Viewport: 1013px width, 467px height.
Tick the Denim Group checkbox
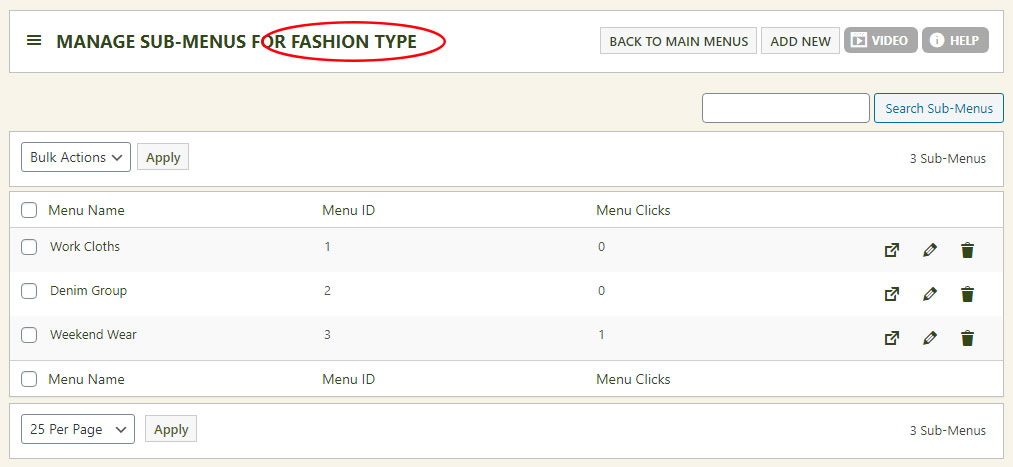coord(30,291)
